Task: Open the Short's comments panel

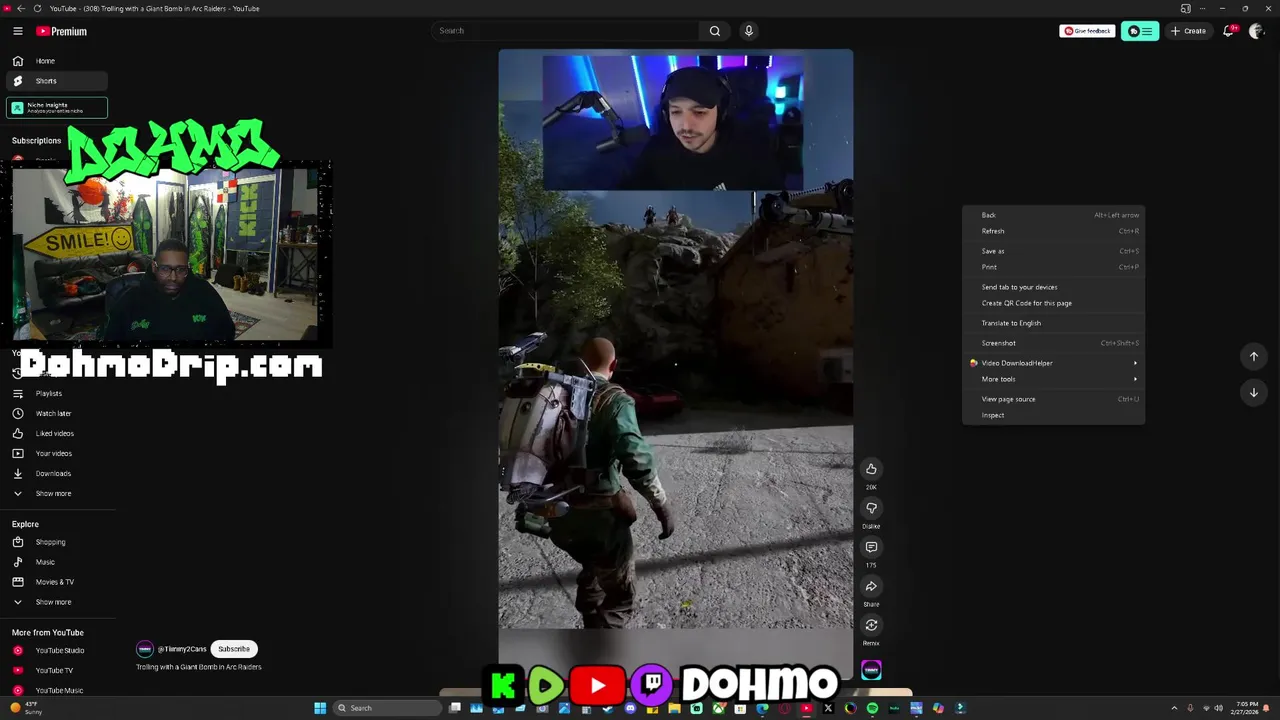Action: click(x=871, y=547)
